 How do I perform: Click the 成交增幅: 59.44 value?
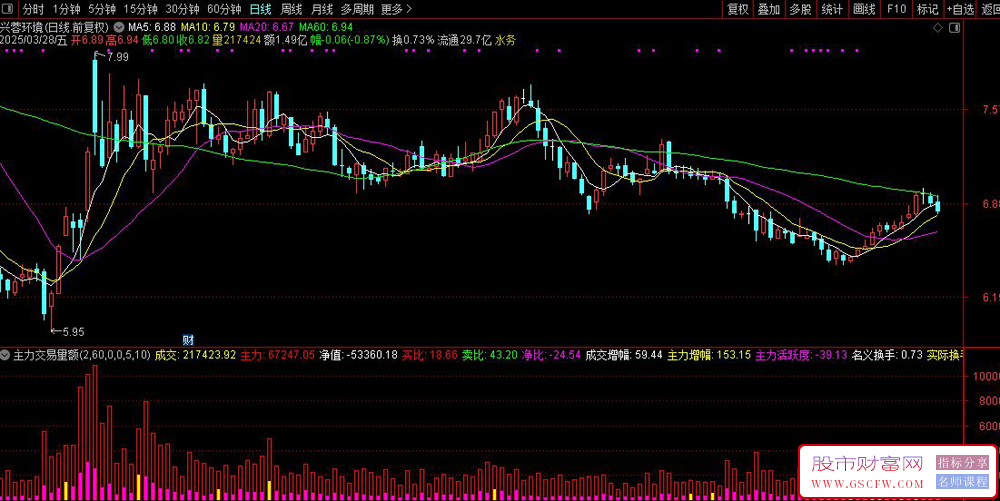(x=624, y=355)
